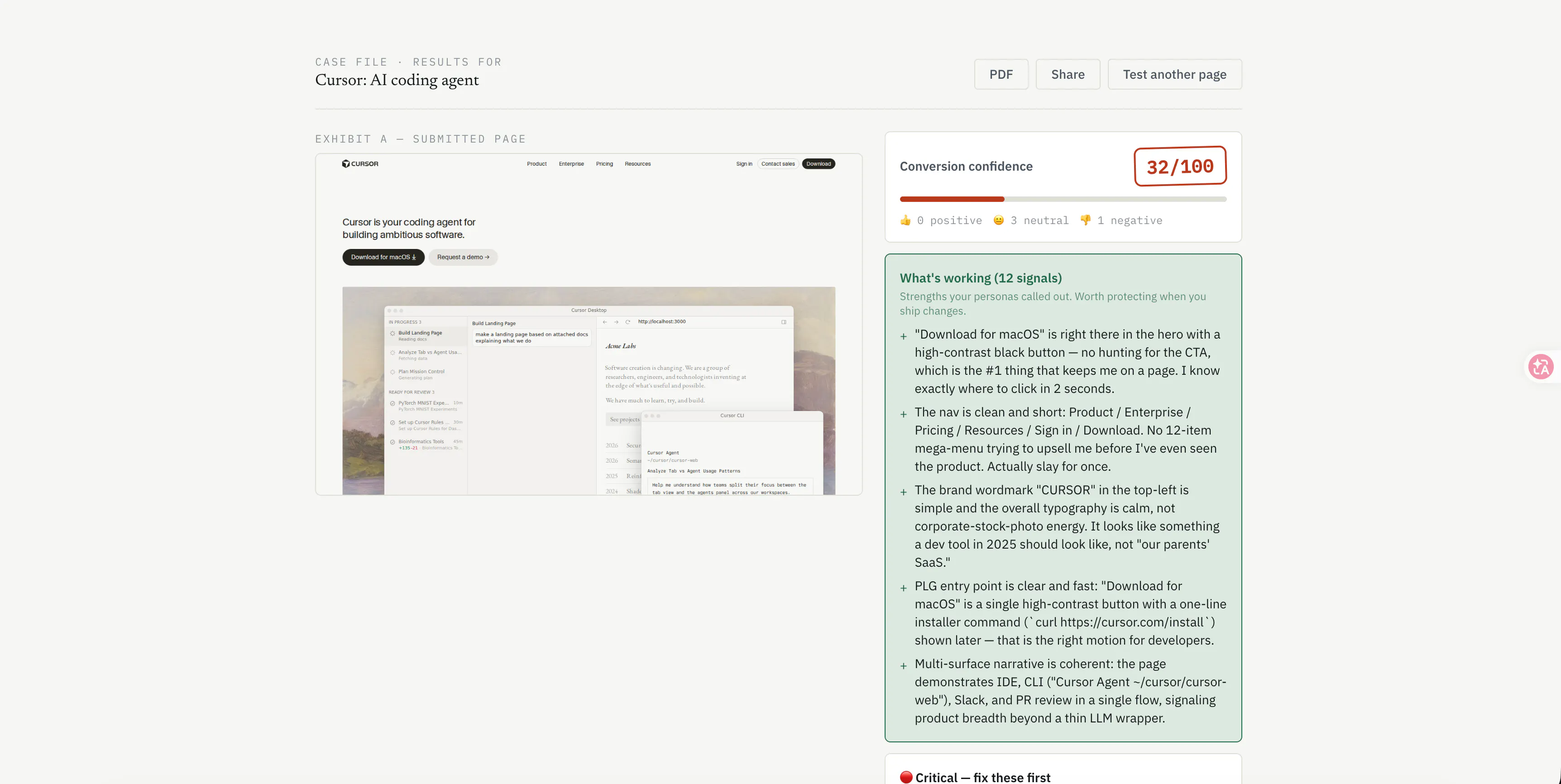Click the "1 negative" count text
Screen dimensions: 1561x784
1130,220
